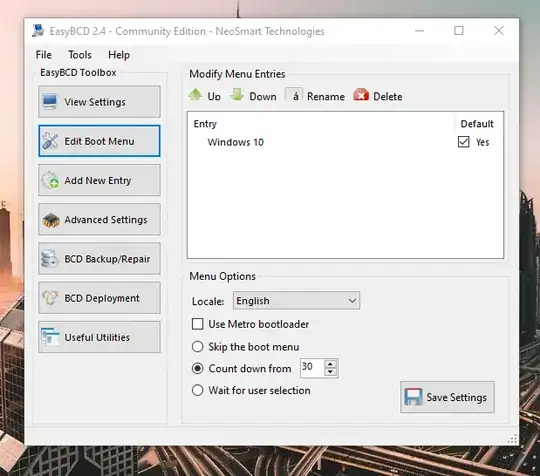Viewport: 540px width, 476px height.
Task: Click the Rename label in toolbar
Action: coord(326,96)
